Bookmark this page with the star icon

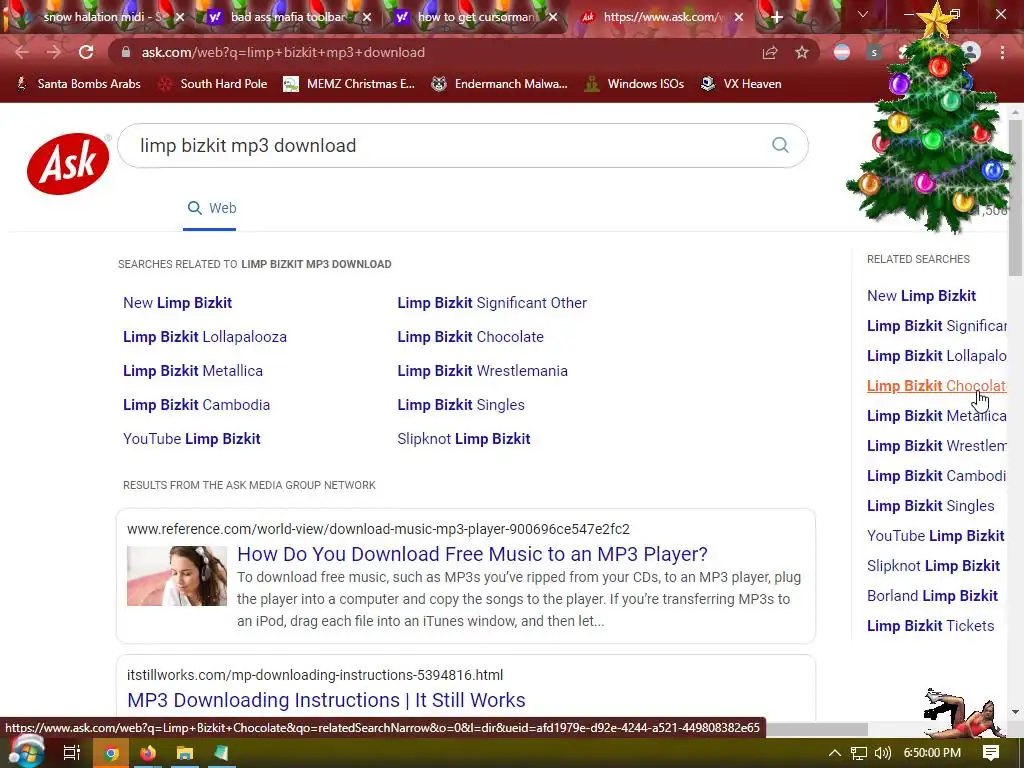click(802, 52)
